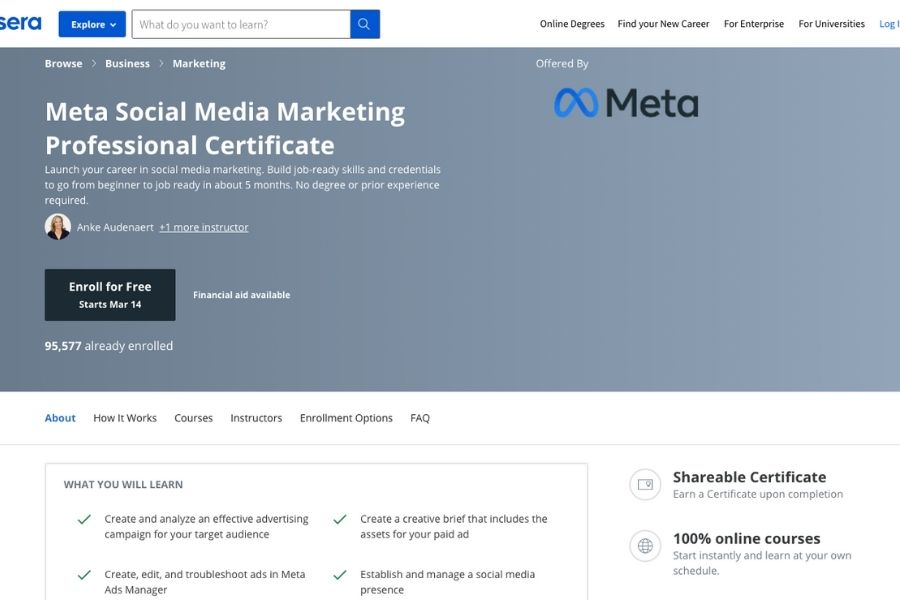Image resolution: width=900 pixels, height=600 pixels.
Task: Click the 'Offered By' label
Action: (x=562, y=64)
